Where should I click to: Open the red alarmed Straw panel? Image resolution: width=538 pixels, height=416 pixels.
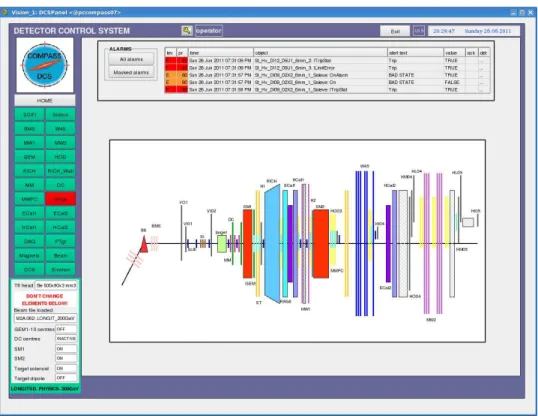60,199
